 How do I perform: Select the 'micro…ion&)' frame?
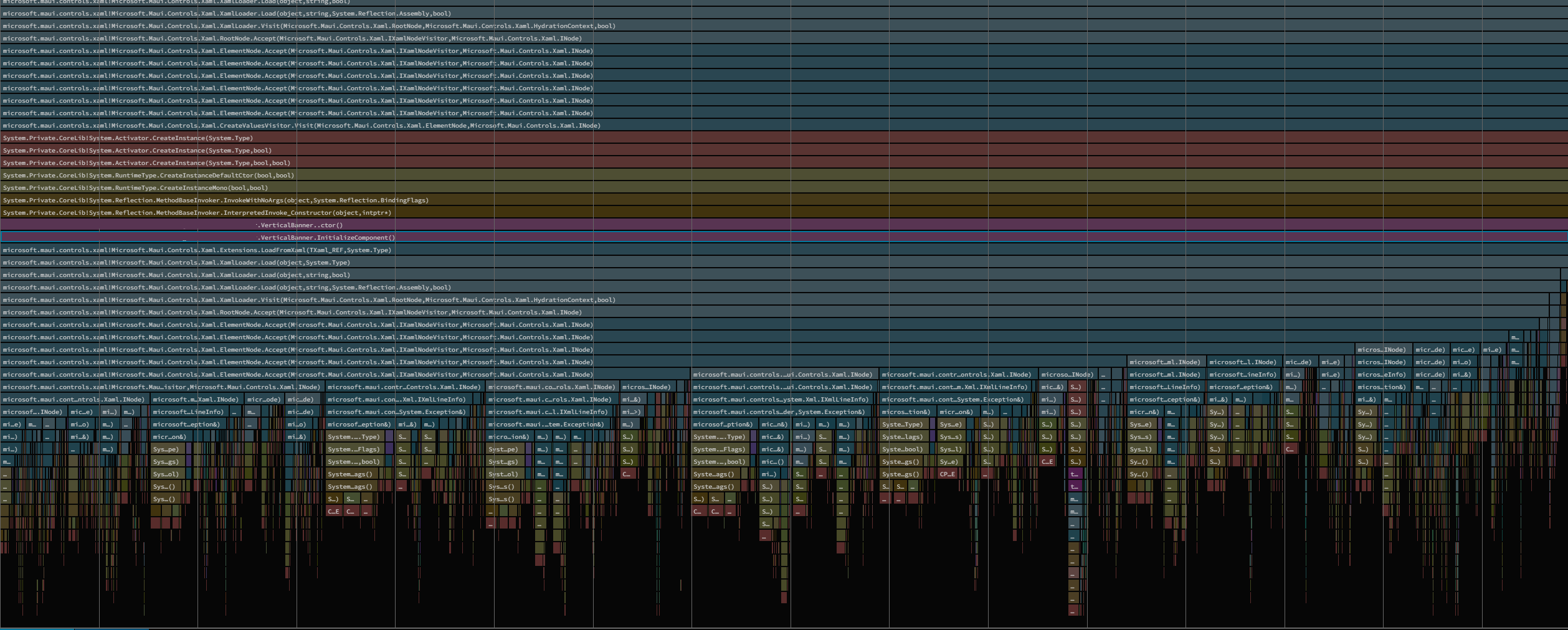tap(509, 436)
